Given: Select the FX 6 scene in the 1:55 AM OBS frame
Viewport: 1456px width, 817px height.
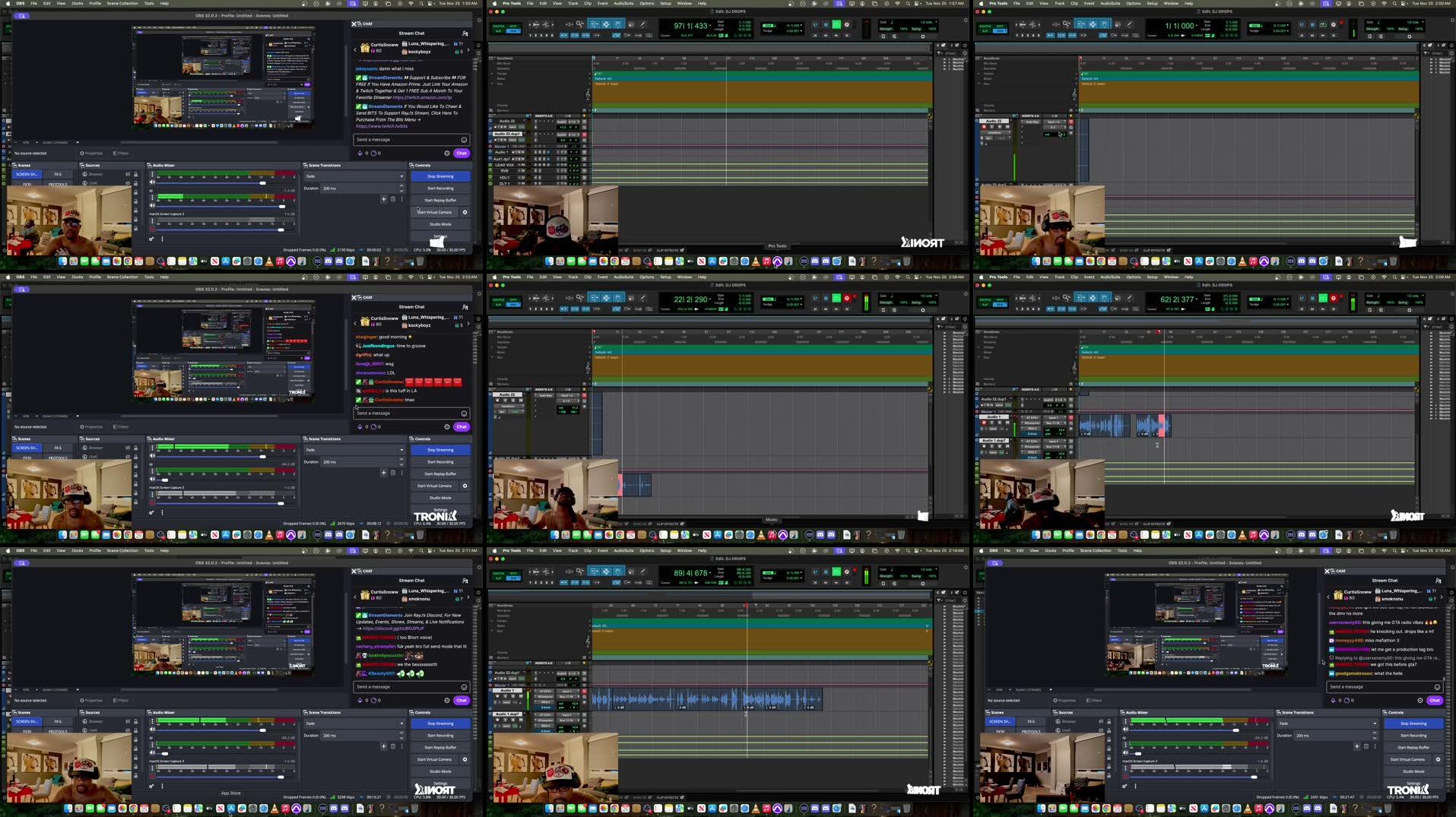Looking at the screenshot, I should (58, 174).
